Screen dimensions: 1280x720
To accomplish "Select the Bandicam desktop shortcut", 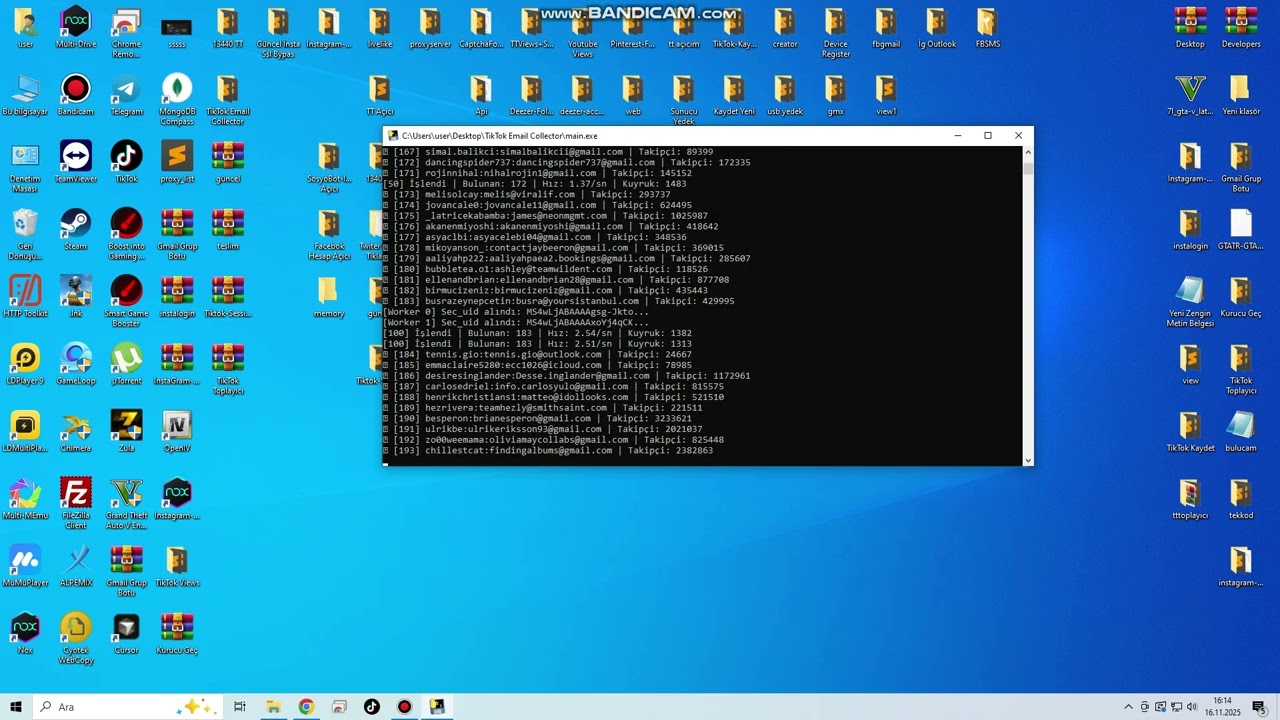I will point(76,96).
